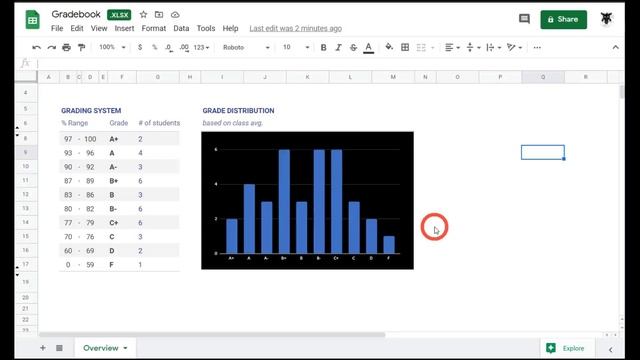
Task: Click the GRADING SYSTEM heading cell
Action: pos(91,111)
